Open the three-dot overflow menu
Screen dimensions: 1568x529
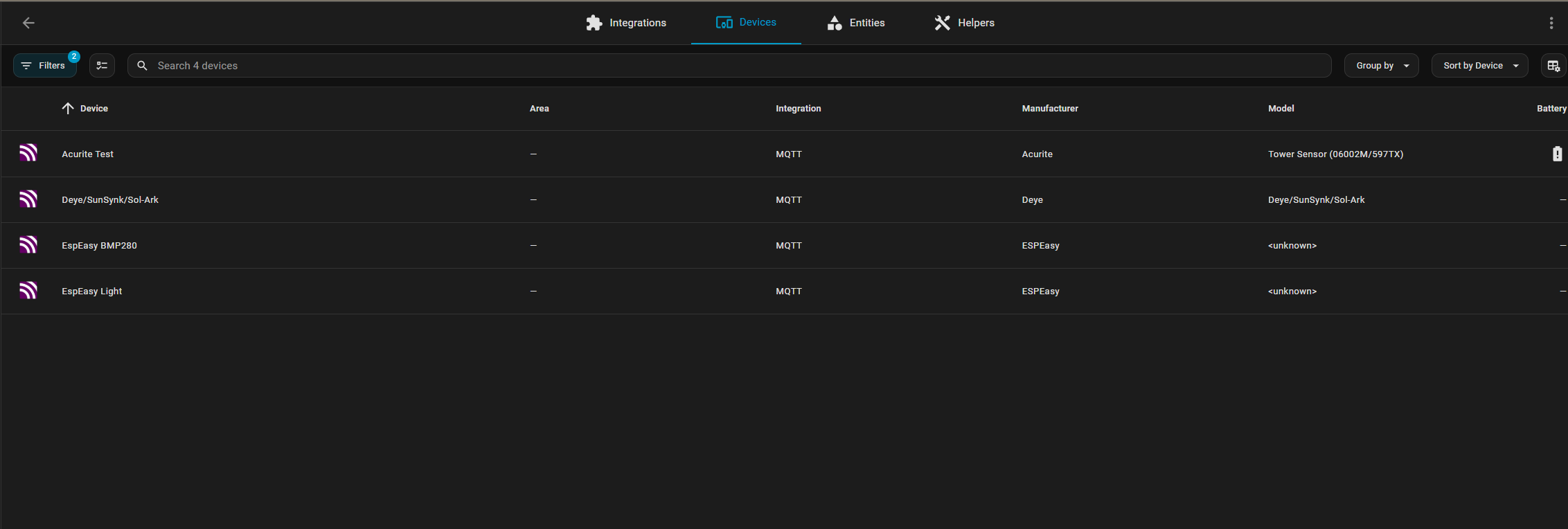click(x=1551, y=23)
